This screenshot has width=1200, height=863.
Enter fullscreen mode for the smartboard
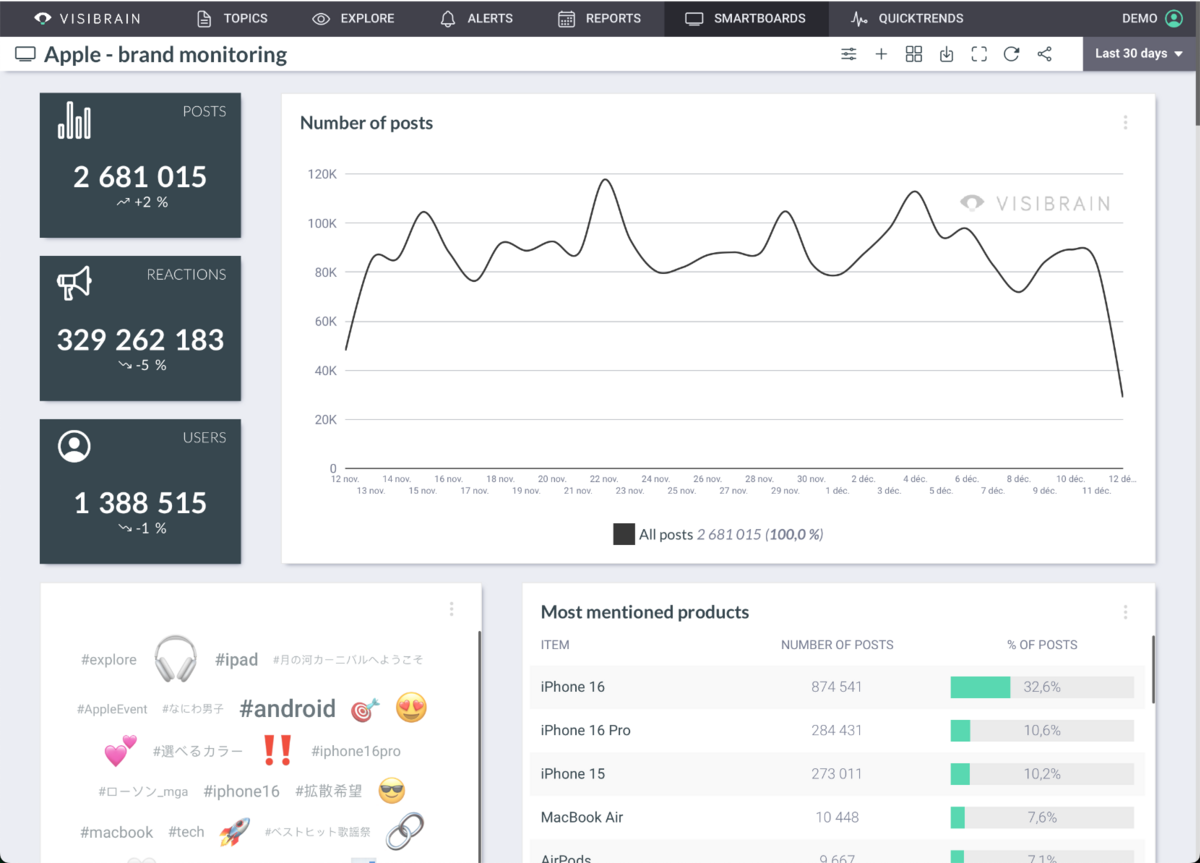[x=979, y=54]
